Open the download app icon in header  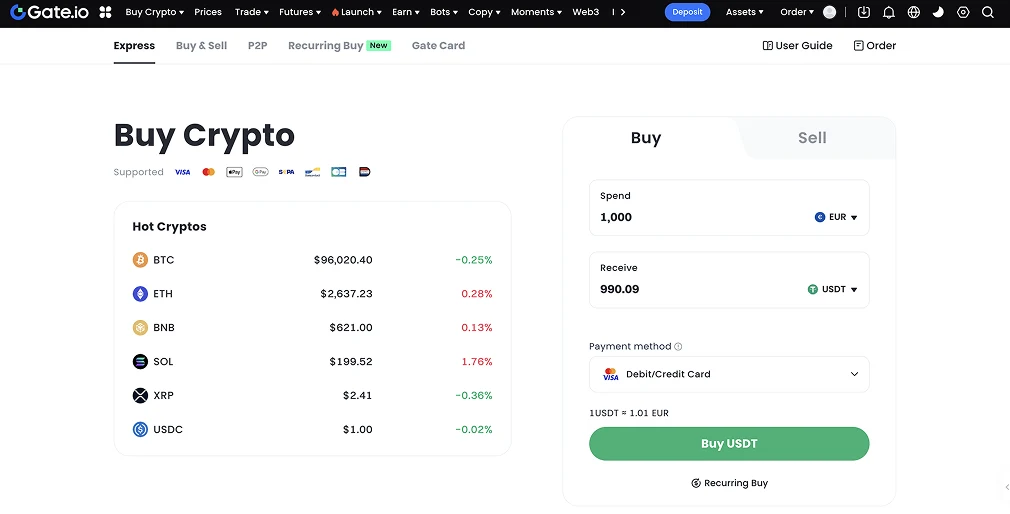(864, 12)
